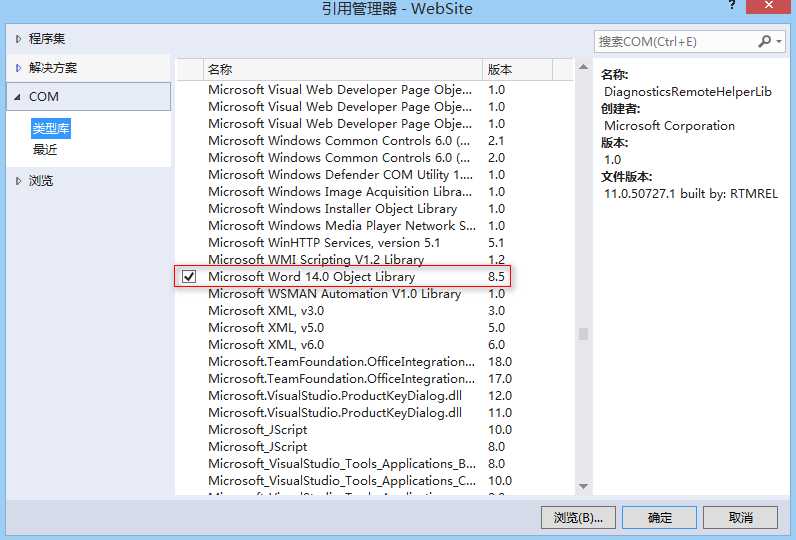Select Microsoft XML, v5.0 row
Viewport: 796px width, 540px height.
click(375, 328)
